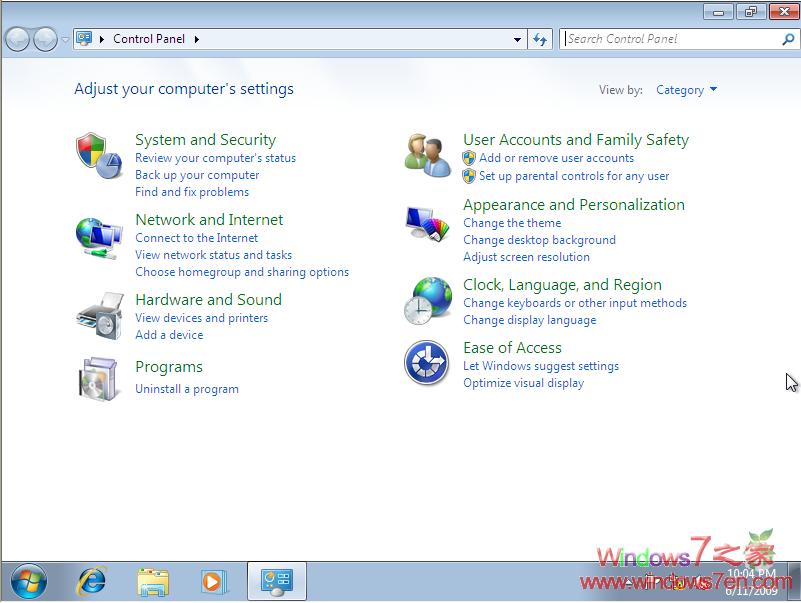
Task: Open the Uninstall a program link
Action: click(x=187, y=389)
